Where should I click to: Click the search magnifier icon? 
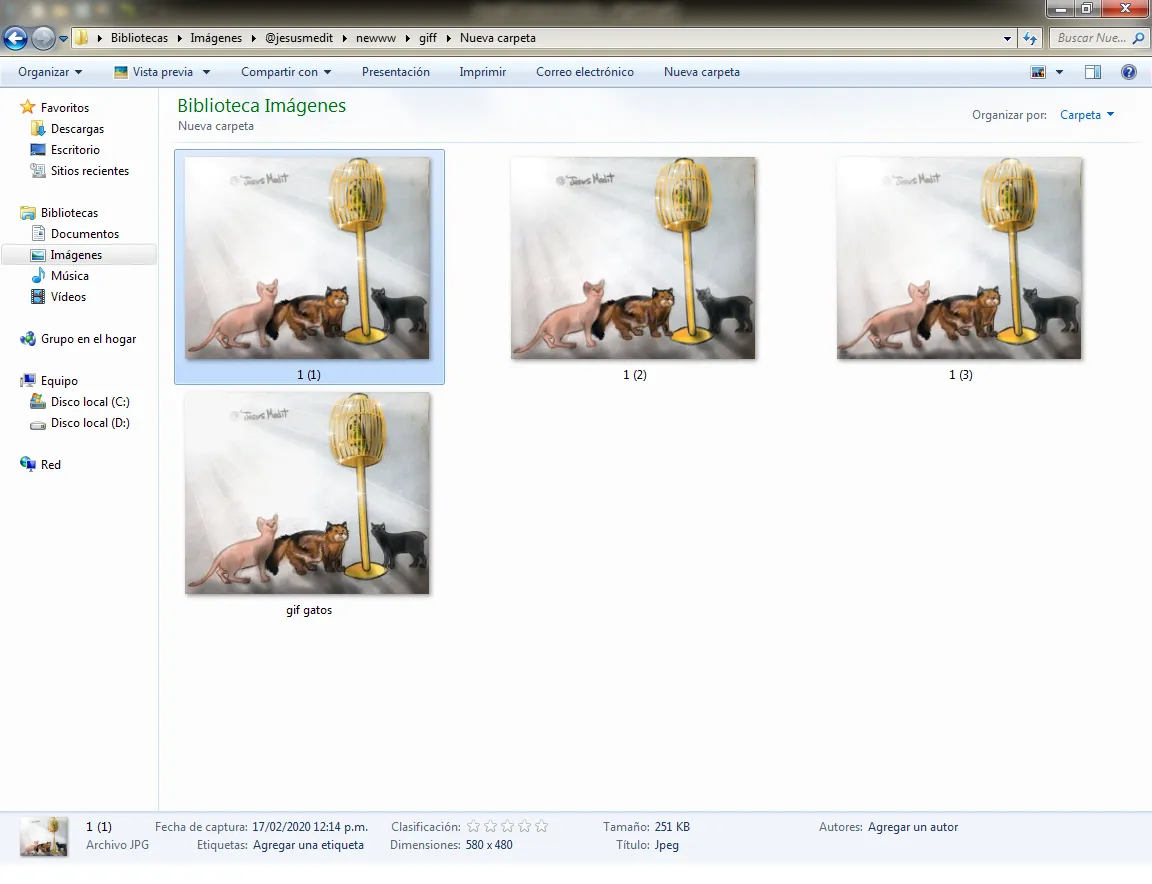(1139, 38)
